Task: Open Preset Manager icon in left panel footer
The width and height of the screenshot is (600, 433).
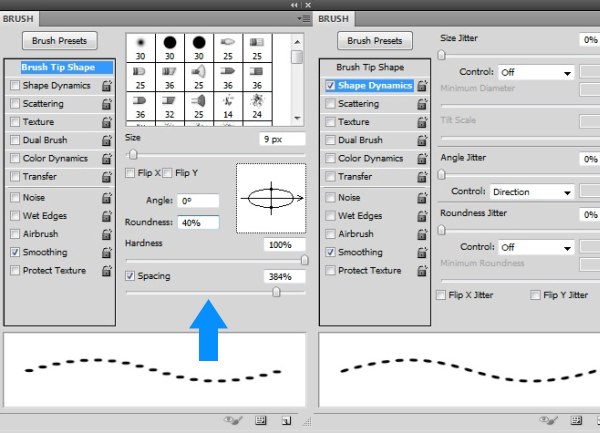Action: [x=260, y=421]
